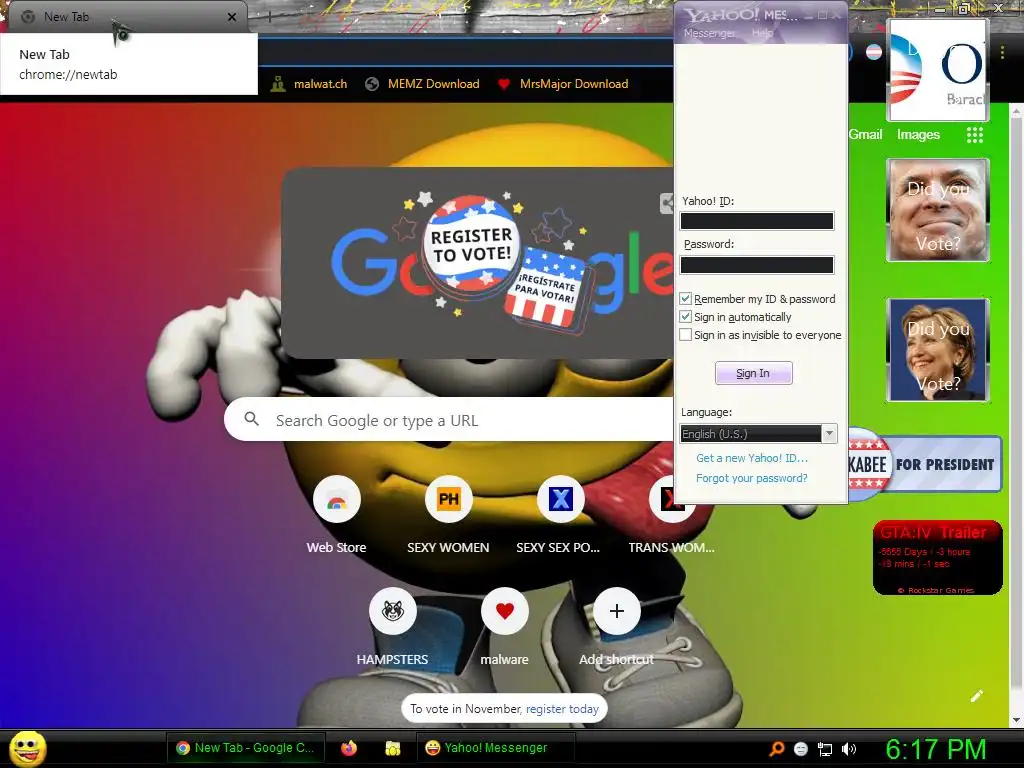Click the Huckabee 'FOR PRESIDENT' banner gadget
The width and height of the screenshot is (1024, 768).
click(x=925, y=464)
